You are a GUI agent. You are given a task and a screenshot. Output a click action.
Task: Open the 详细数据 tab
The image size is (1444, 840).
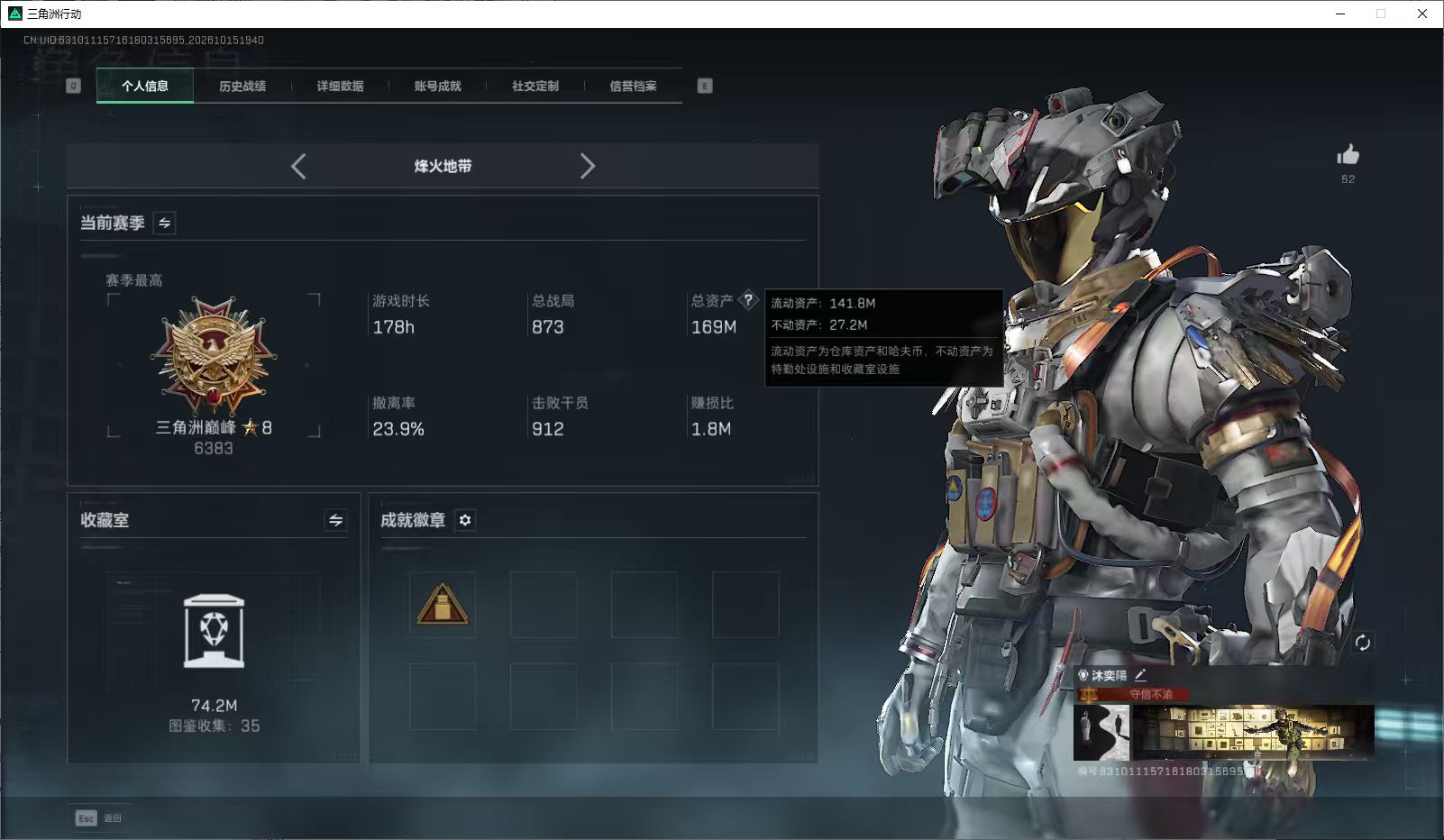point(340,86)
